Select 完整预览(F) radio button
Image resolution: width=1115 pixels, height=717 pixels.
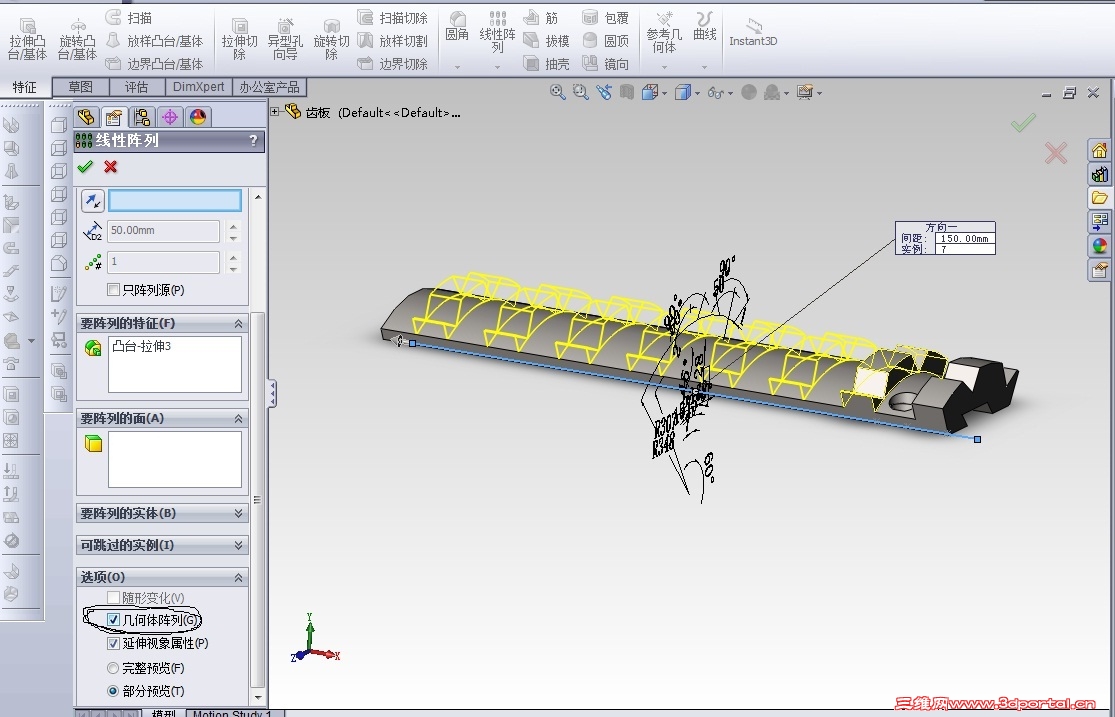click(112, 668)
